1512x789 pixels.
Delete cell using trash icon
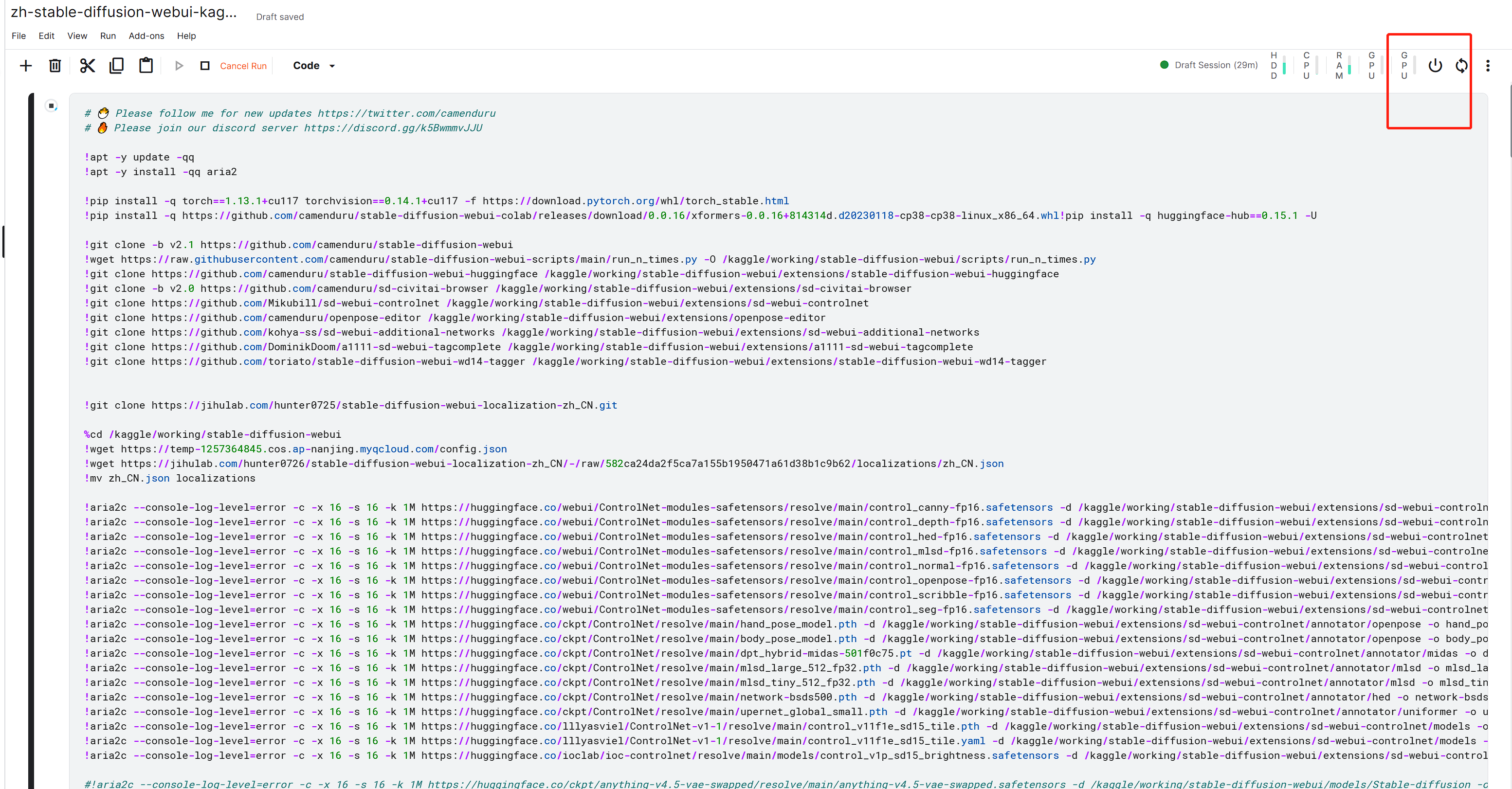coord(55,66)
